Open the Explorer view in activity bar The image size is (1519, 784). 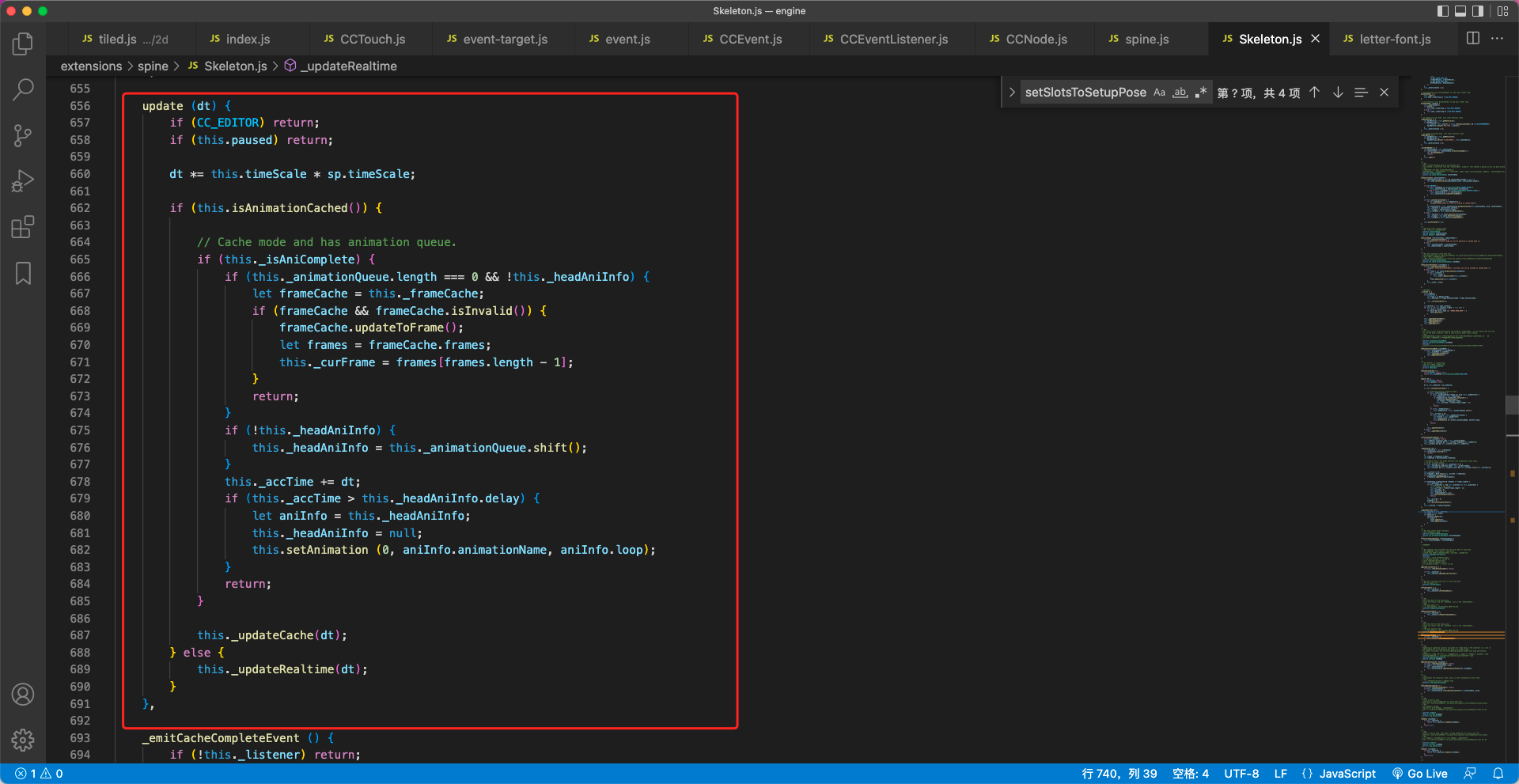(23, 44)
